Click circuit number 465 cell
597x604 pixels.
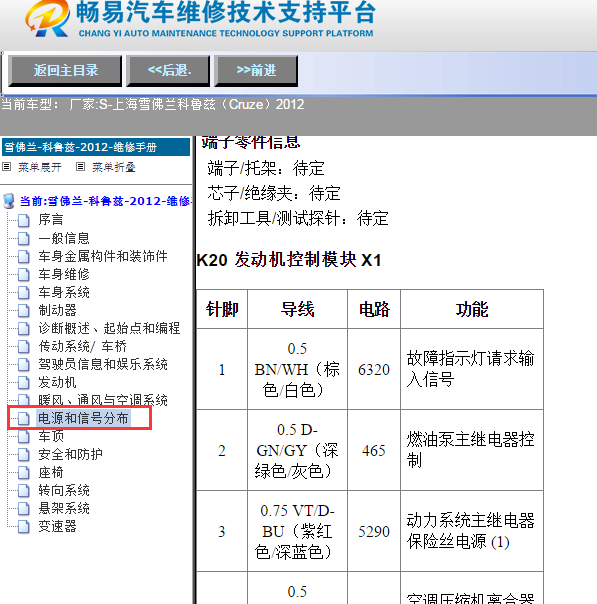[374, 450]
